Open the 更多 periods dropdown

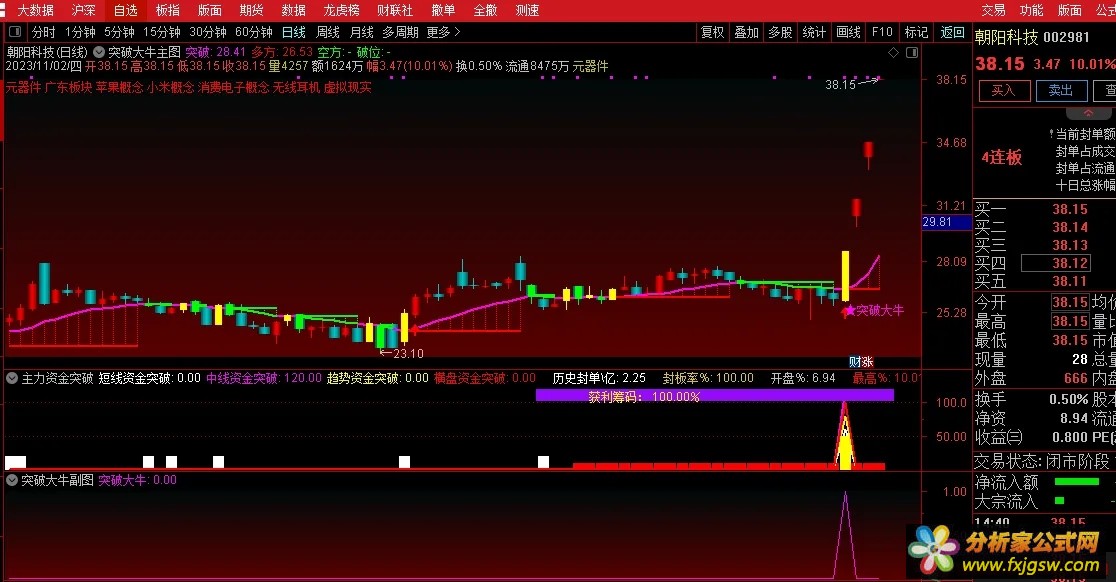tap(443, 32)
